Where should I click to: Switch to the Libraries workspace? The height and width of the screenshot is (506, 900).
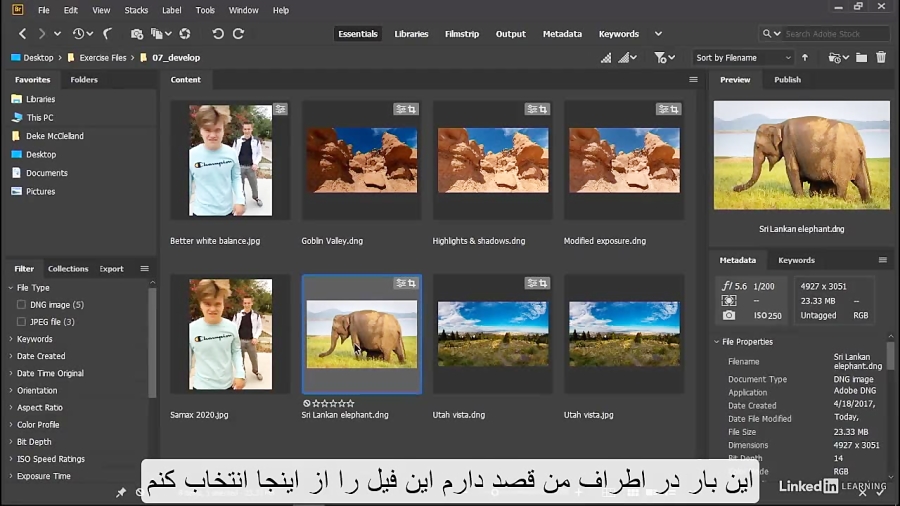click(411, 34)
